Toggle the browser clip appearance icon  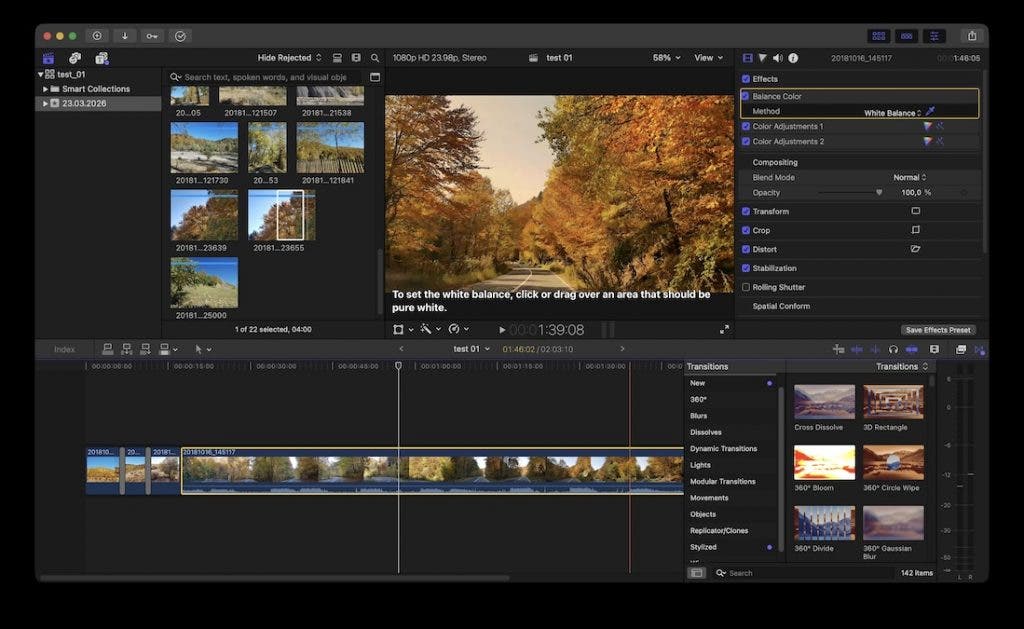coord(338,58)
